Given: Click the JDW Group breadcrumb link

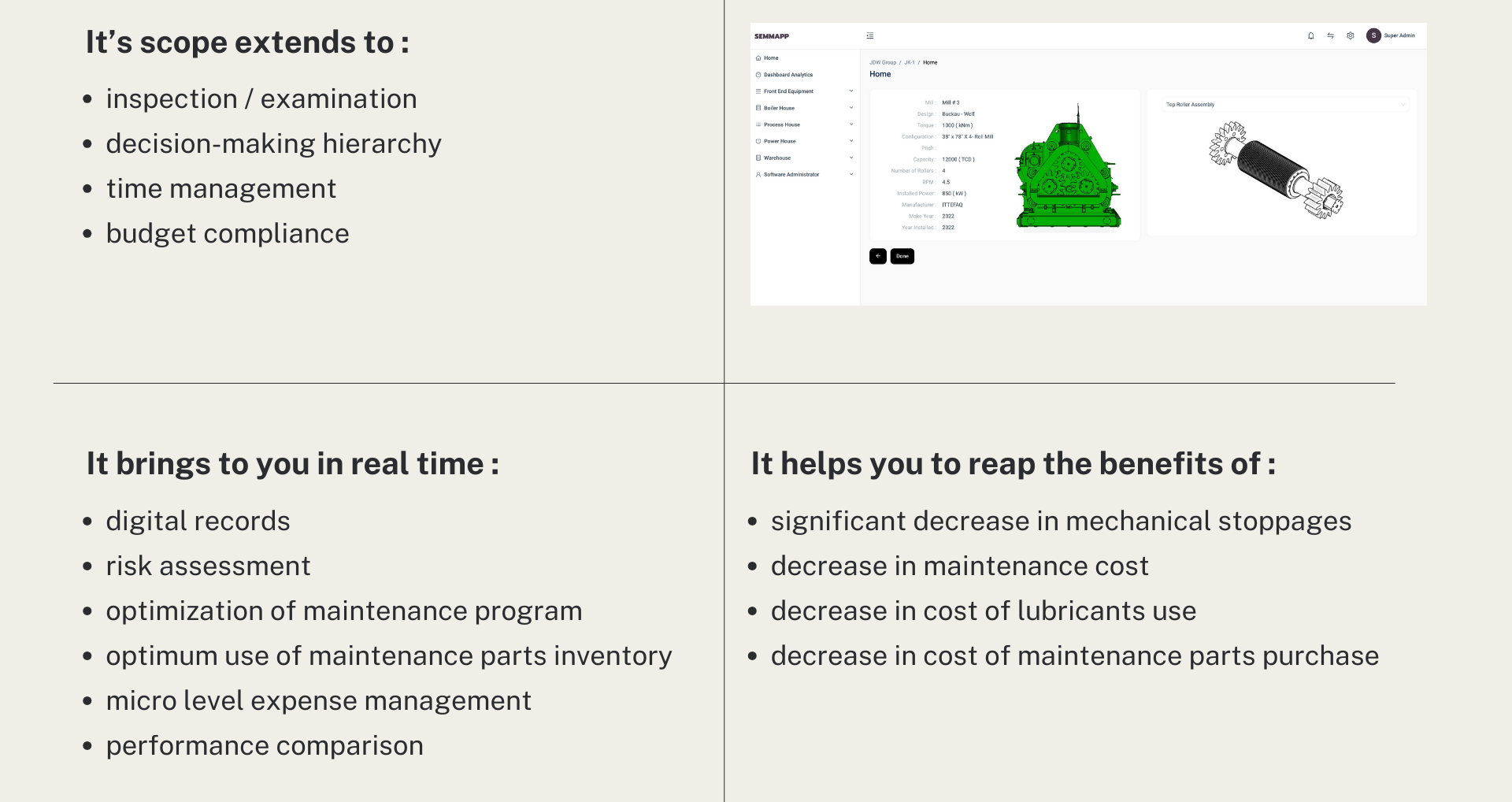Looking at the screenshot, I should click(883, 62).
